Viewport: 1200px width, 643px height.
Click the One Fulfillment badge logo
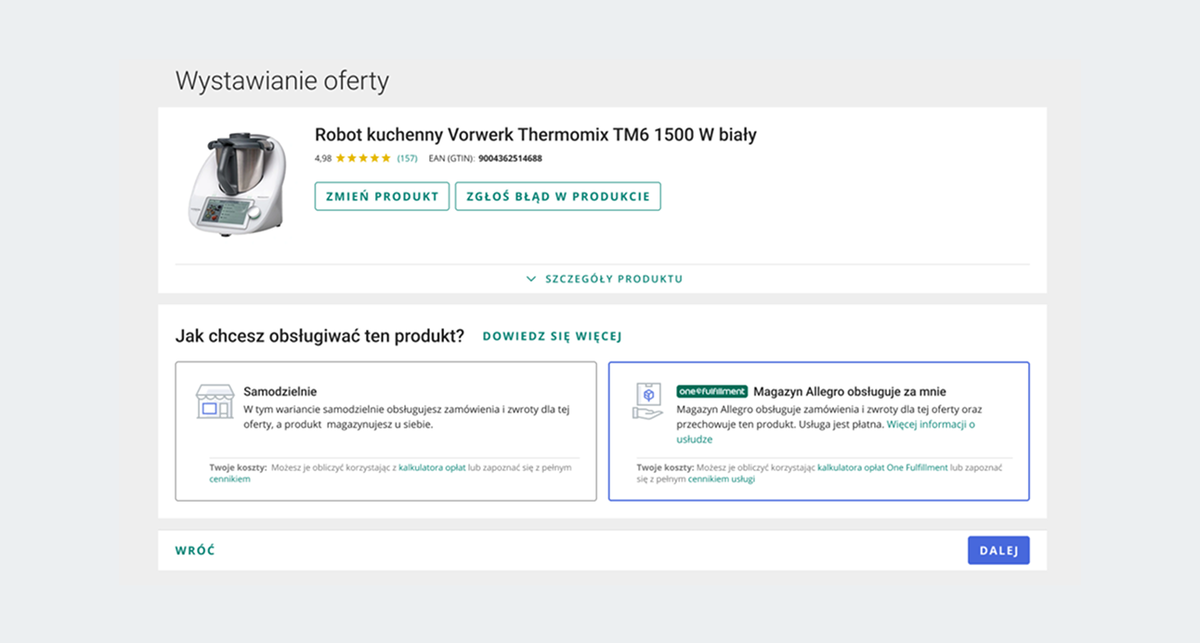coord(711,392)
